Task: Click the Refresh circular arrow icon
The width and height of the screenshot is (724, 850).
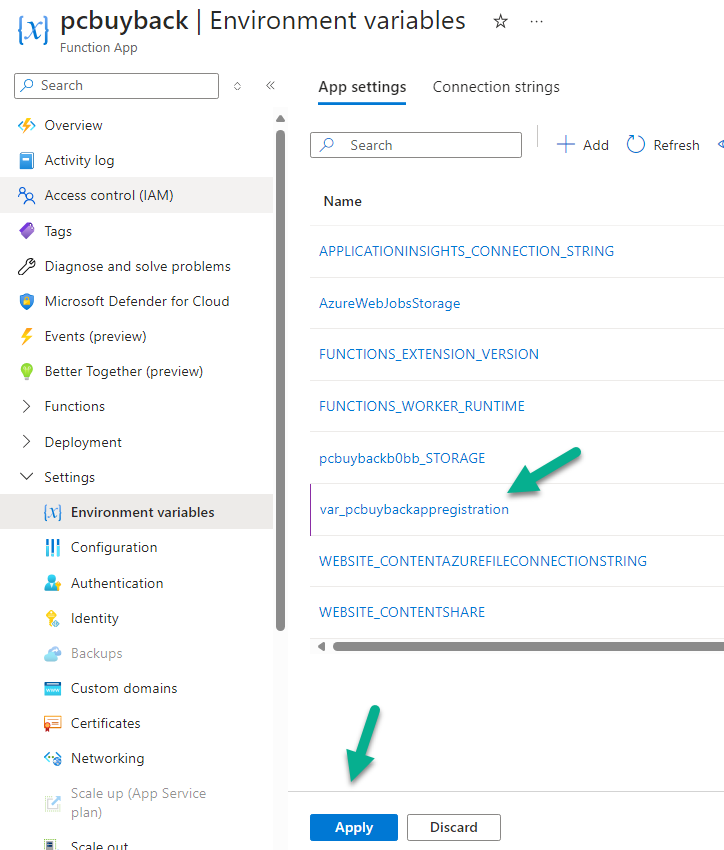Action: 636,145
